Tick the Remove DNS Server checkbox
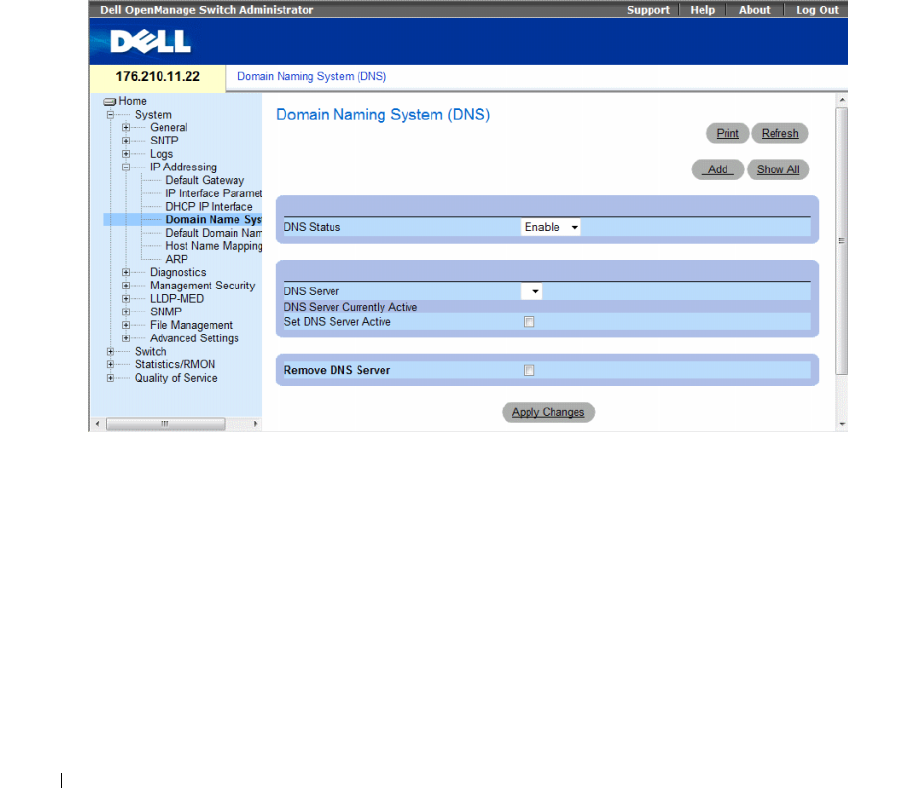 coord(529,370)
